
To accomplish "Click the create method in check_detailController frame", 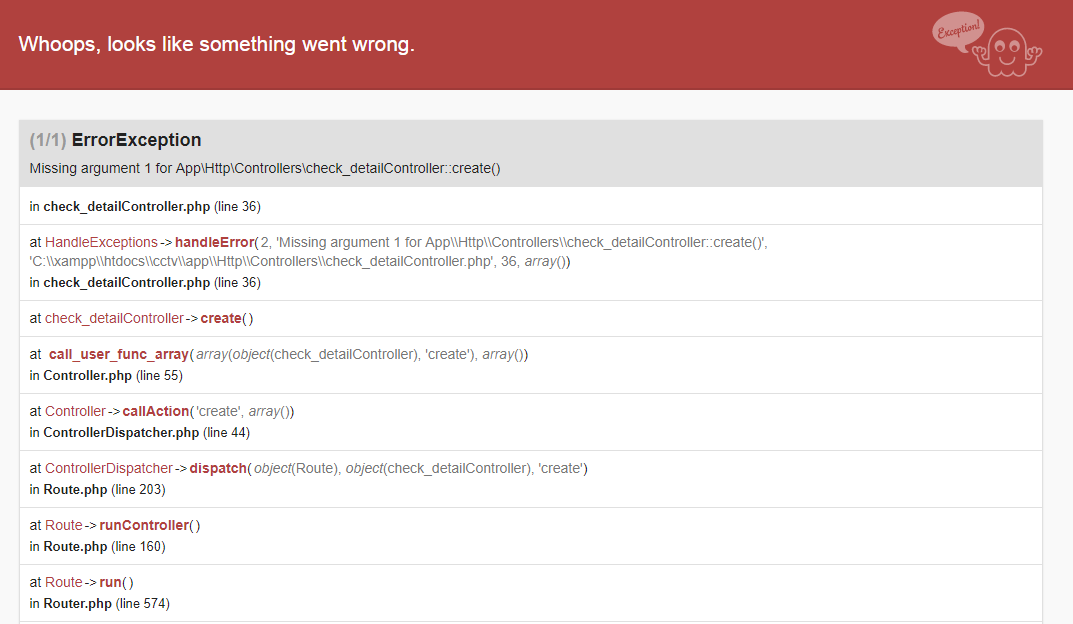I will pos(219,318).
